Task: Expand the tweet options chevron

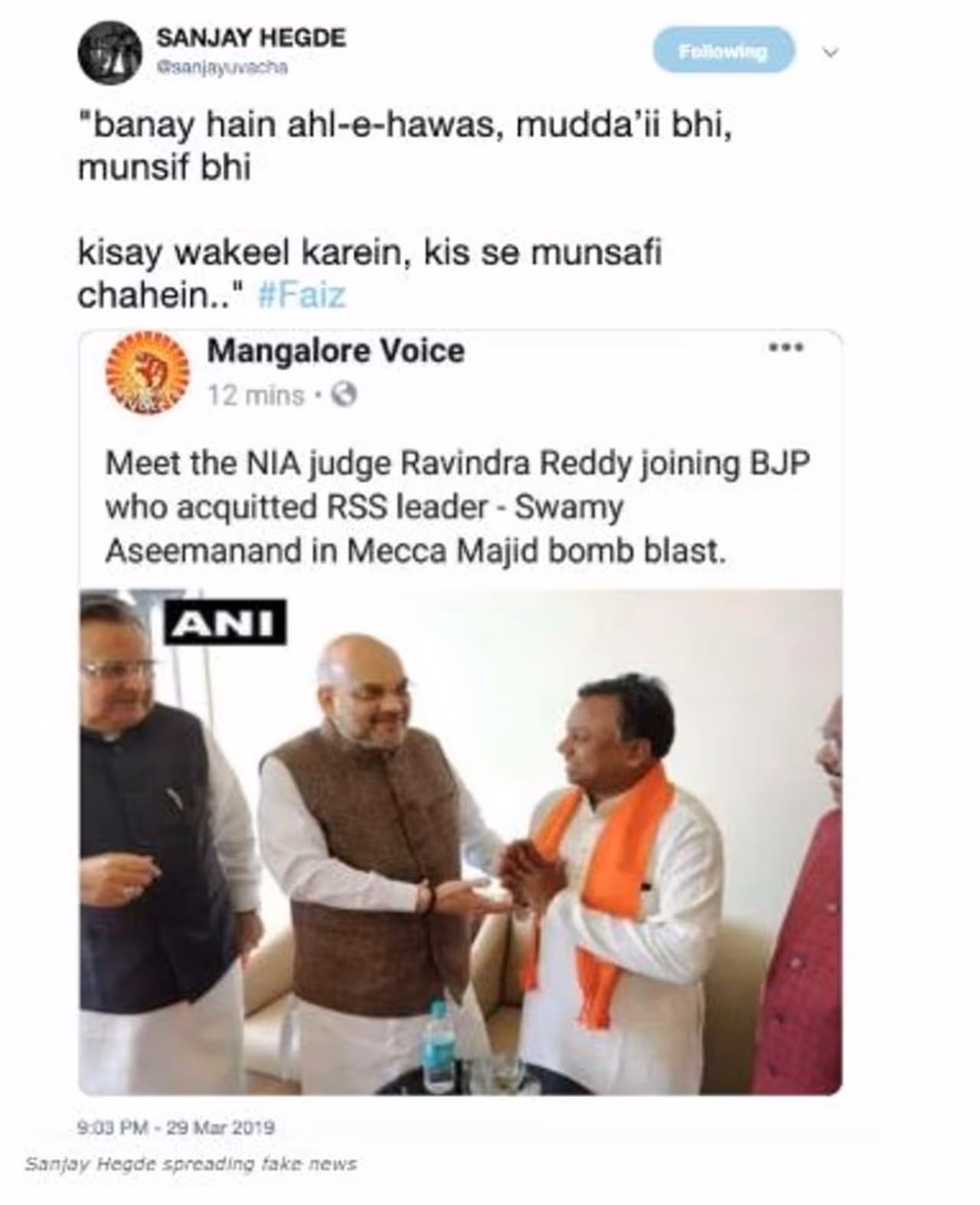Action: point(831,52)
